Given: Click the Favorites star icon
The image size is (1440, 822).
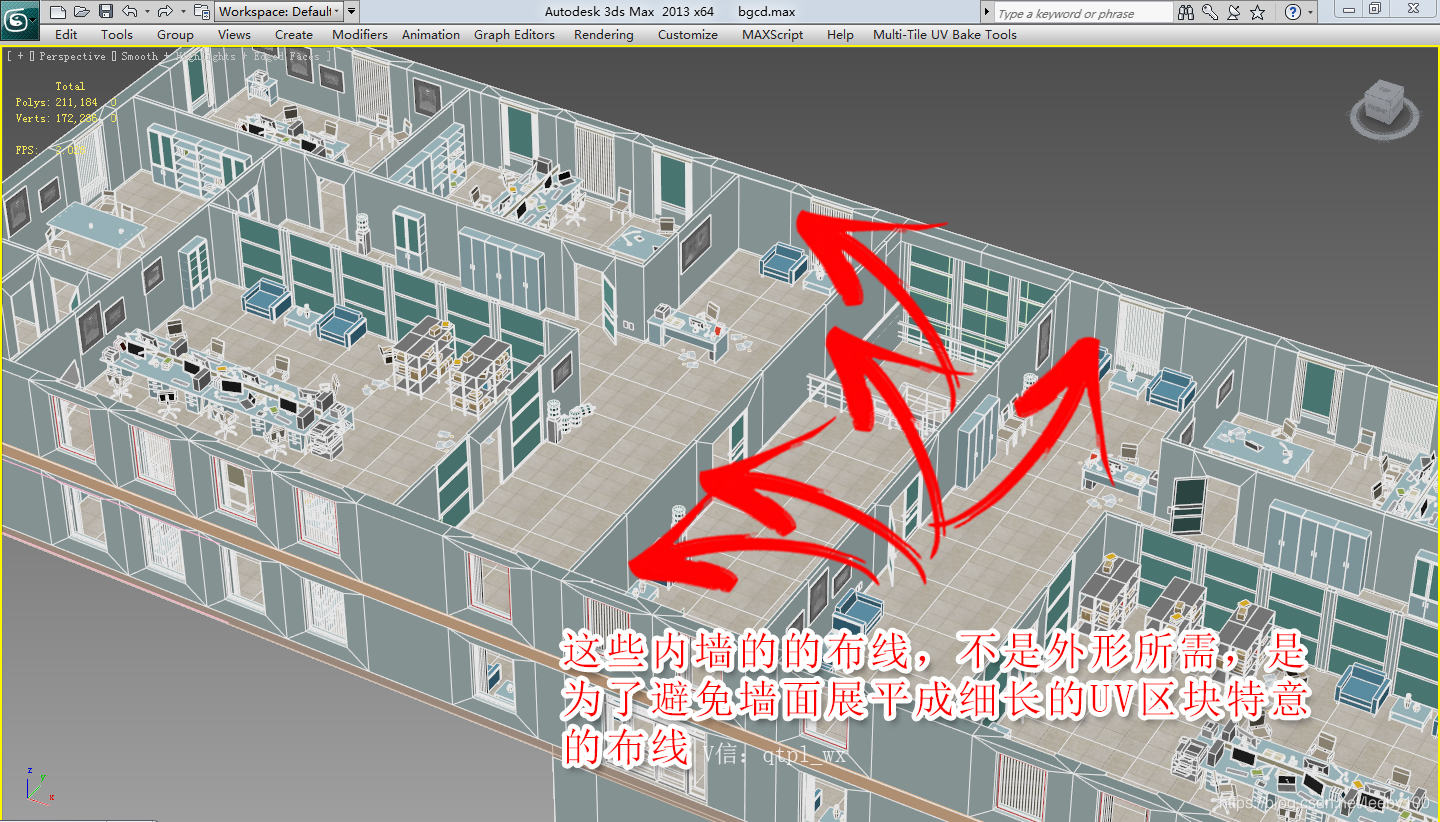Looking at the screenshot, I should (x=1256, y=12).
